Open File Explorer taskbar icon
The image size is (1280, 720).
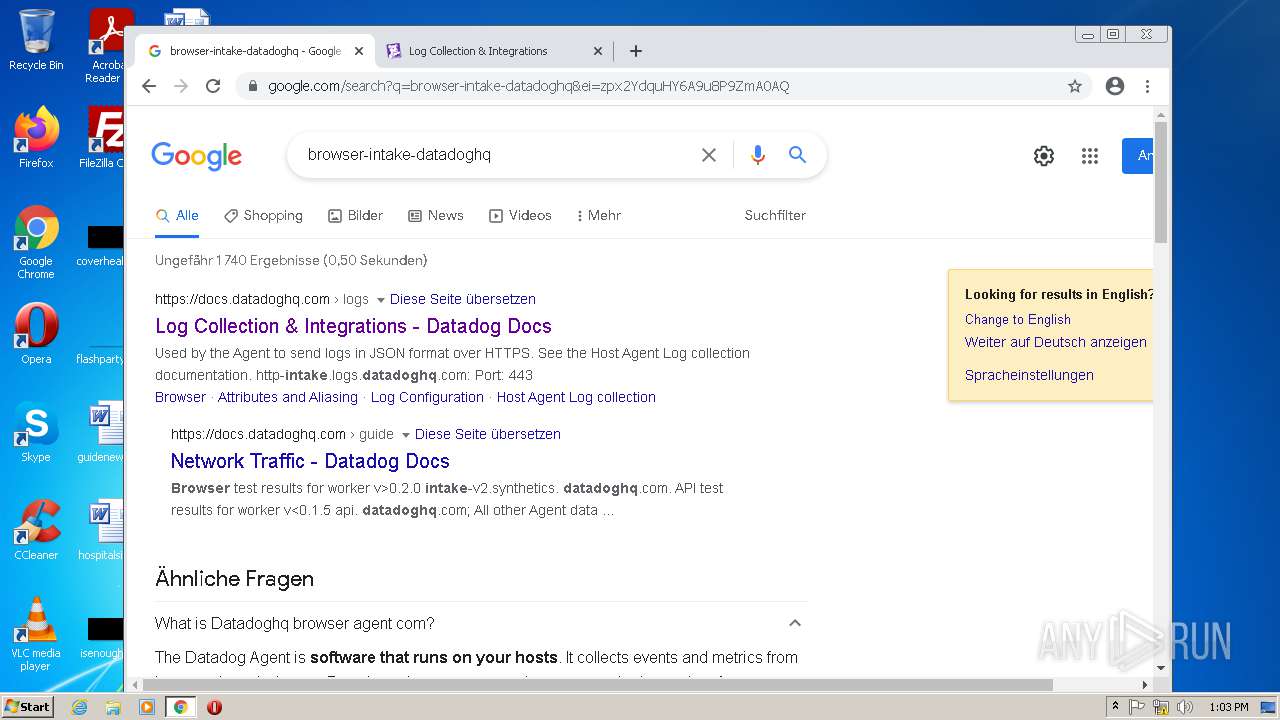[113, 707]
